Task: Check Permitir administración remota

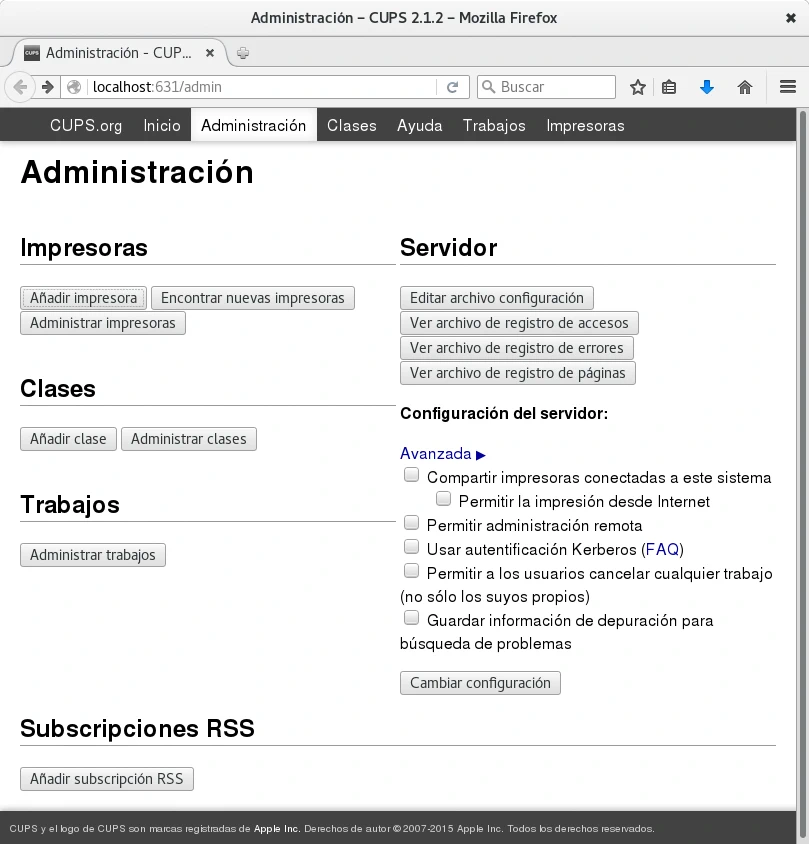Action: 411,523
